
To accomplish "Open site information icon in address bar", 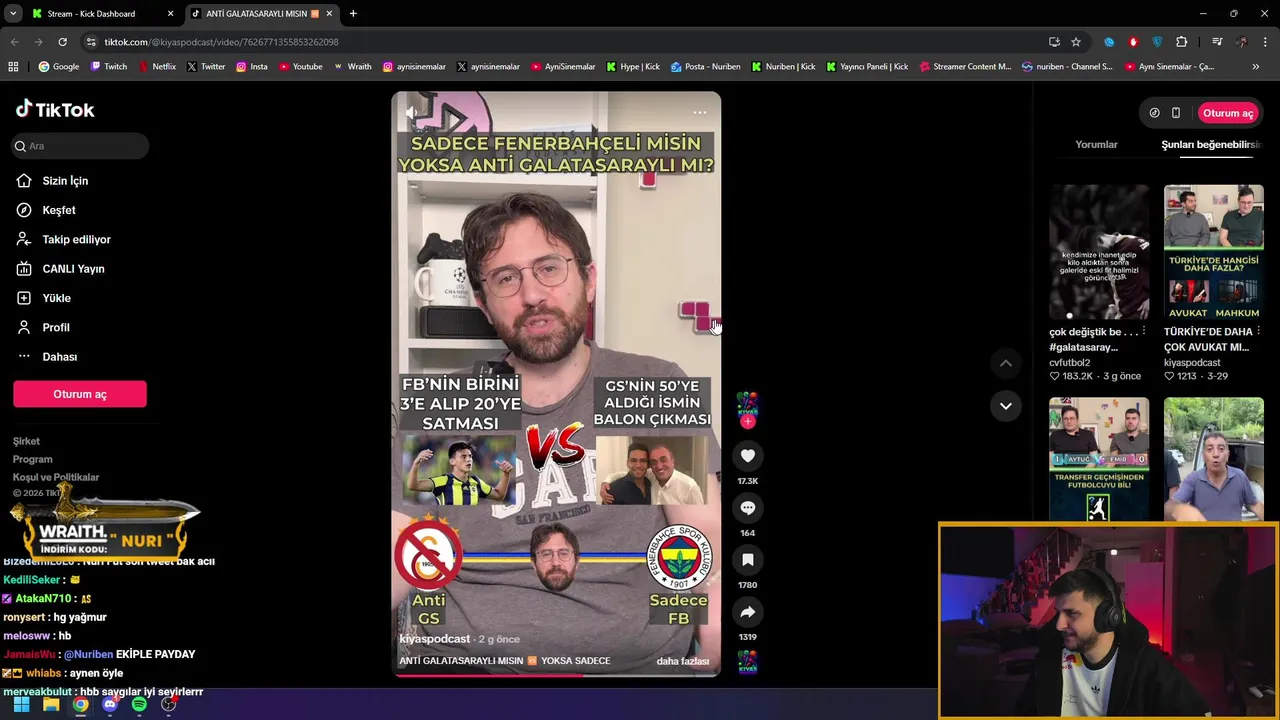I will pos(91,42).
